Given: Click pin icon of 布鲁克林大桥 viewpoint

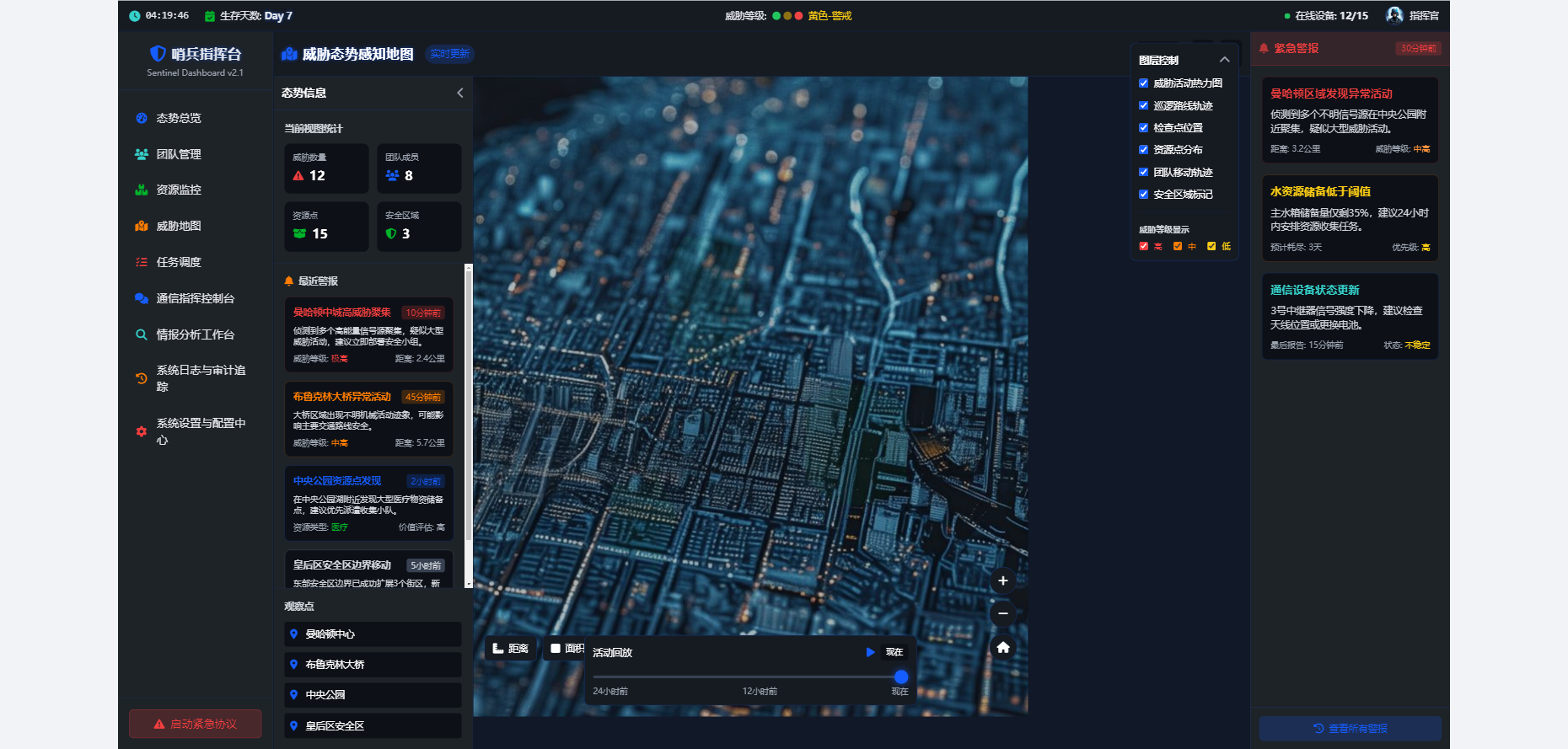Looking at the screenshot, I should pyautogui.click(x=294, y=665).
